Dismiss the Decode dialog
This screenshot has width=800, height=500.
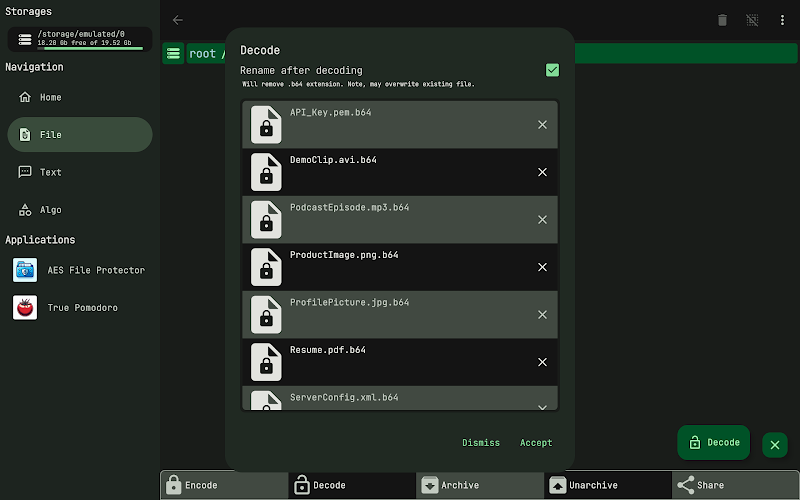click(x=481, y=442)
